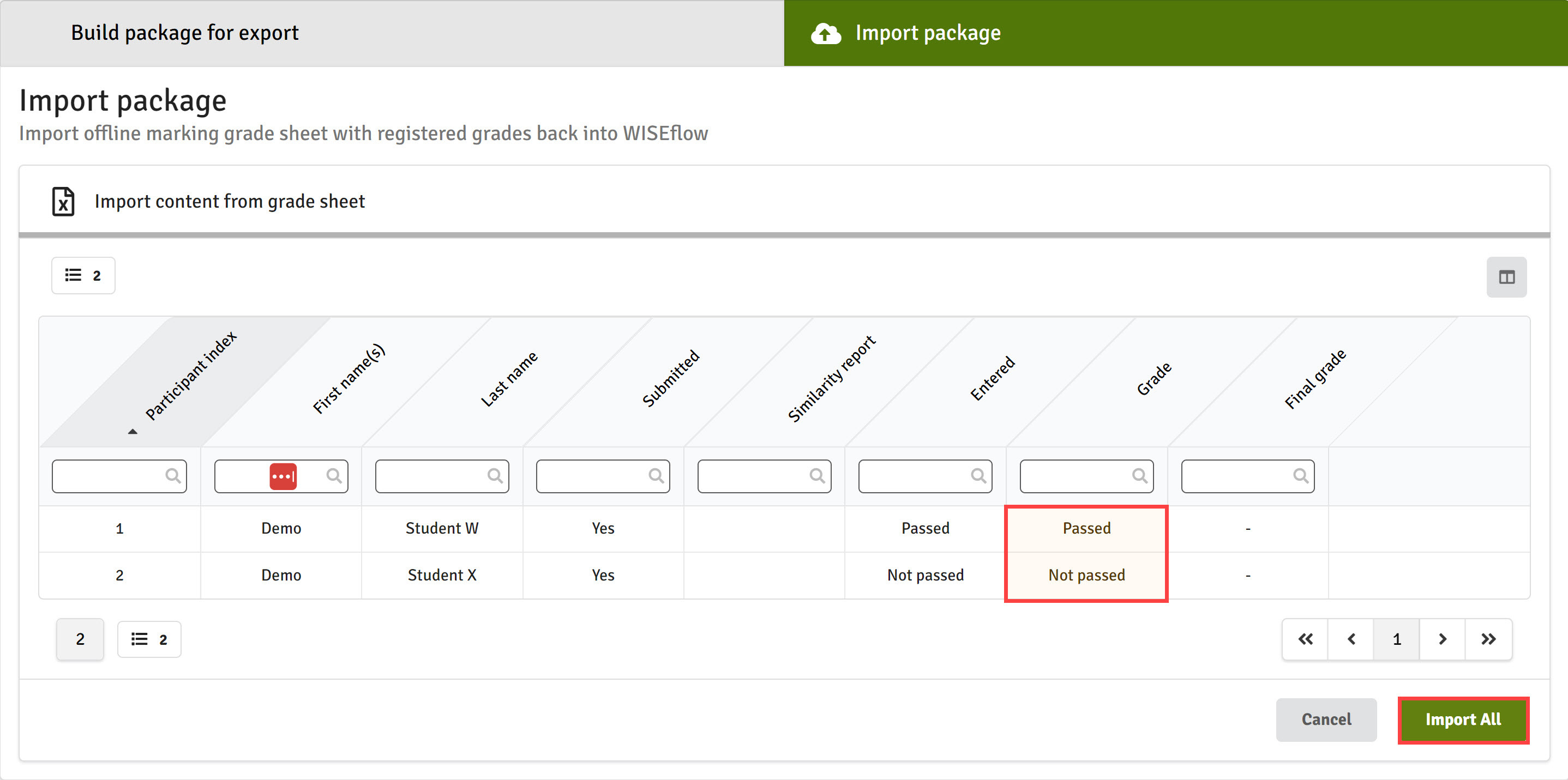Open the bottom rows-per-page list button
The height and width of the screenshot is (780, 1568).
[149, 639]
